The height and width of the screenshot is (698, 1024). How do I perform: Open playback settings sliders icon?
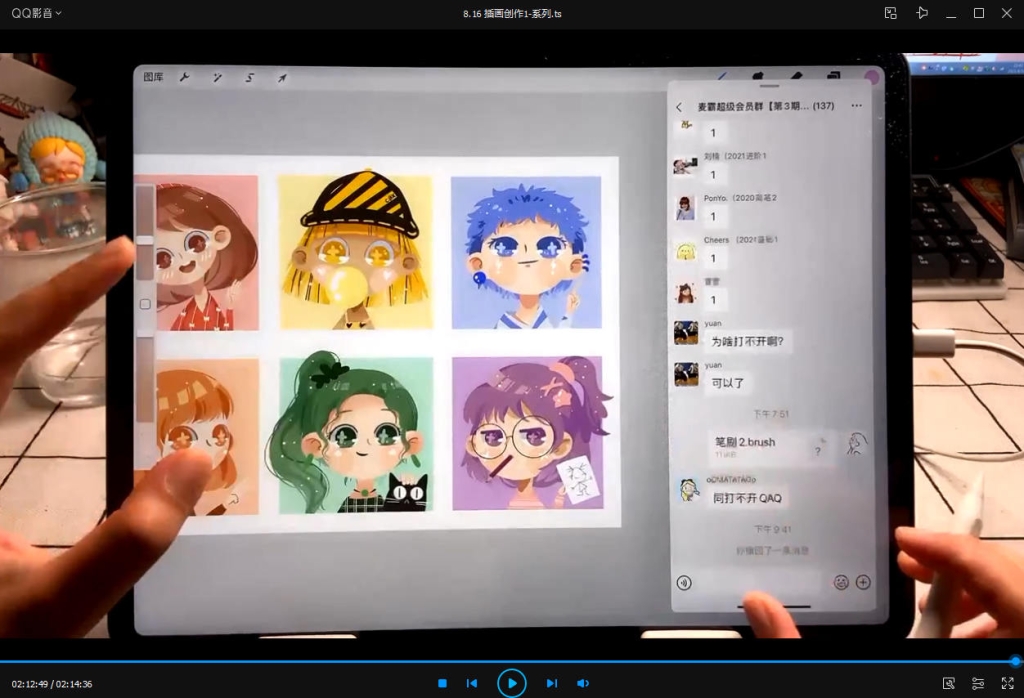pyautogui.click(x=978, y=683)
